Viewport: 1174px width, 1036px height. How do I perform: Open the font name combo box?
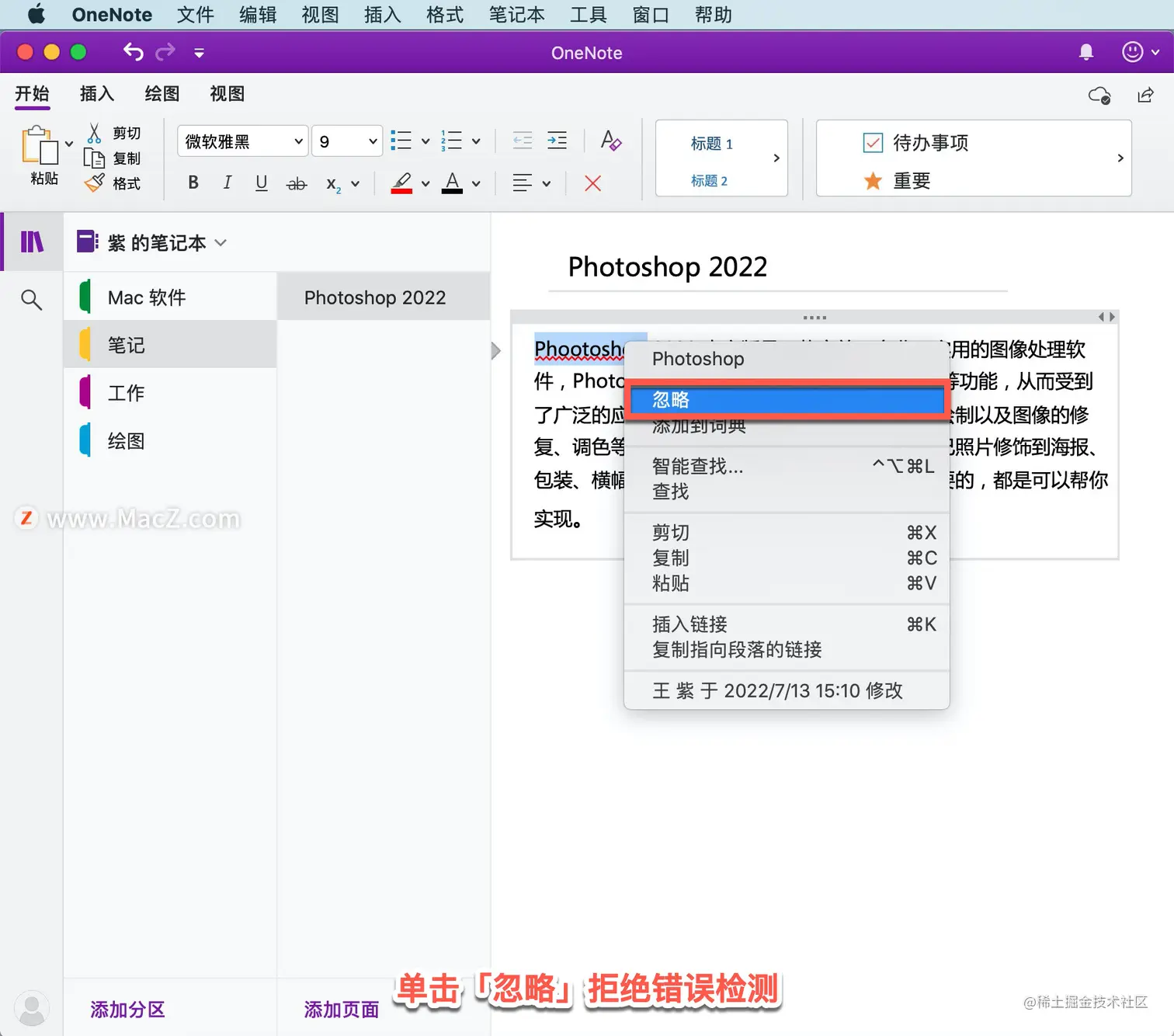point(242,141)
